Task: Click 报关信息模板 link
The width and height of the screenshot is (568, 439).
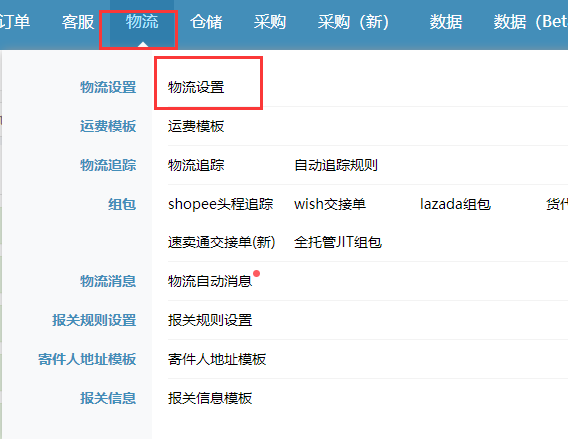Action: coord(210,398)
